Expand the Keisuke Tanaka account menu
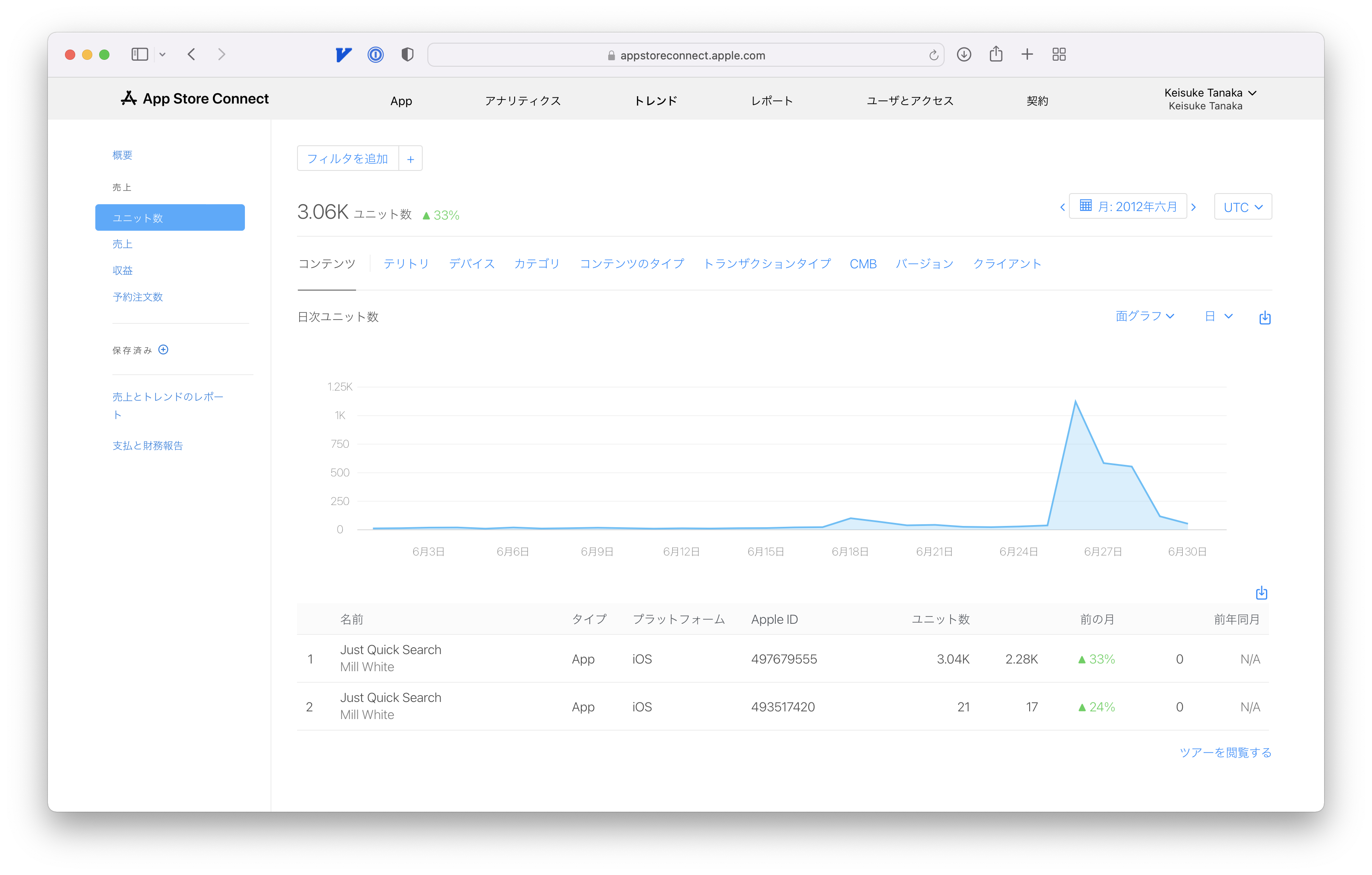This screenshot has width=1372, height=875. [1210, 99]
